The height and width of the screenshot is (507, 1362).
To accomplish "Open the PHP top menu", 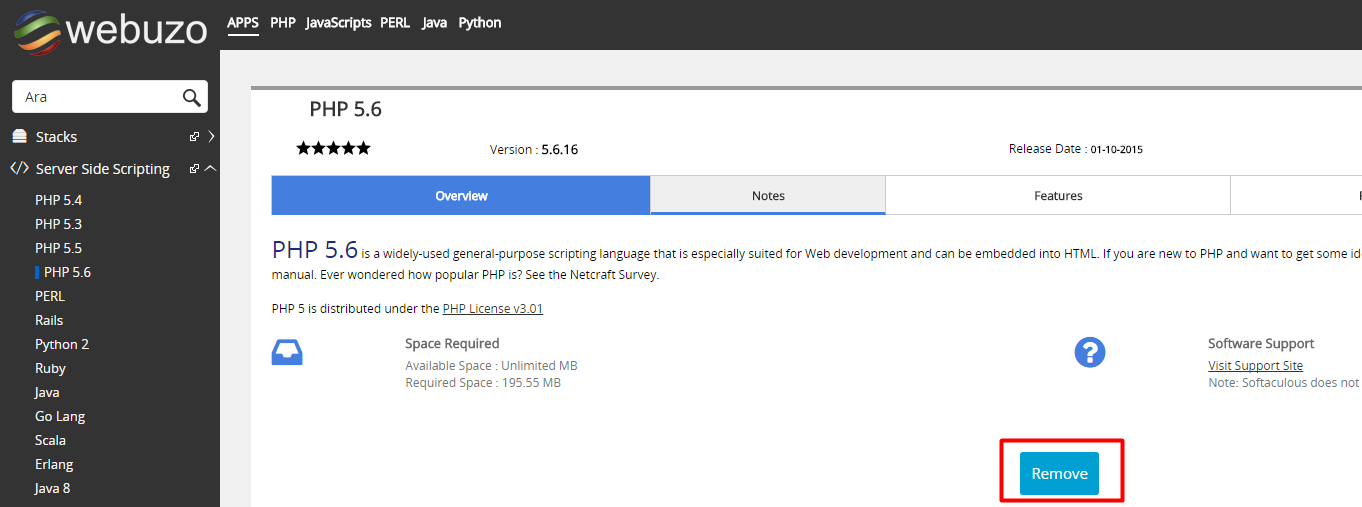I will [x=283, y=22].
